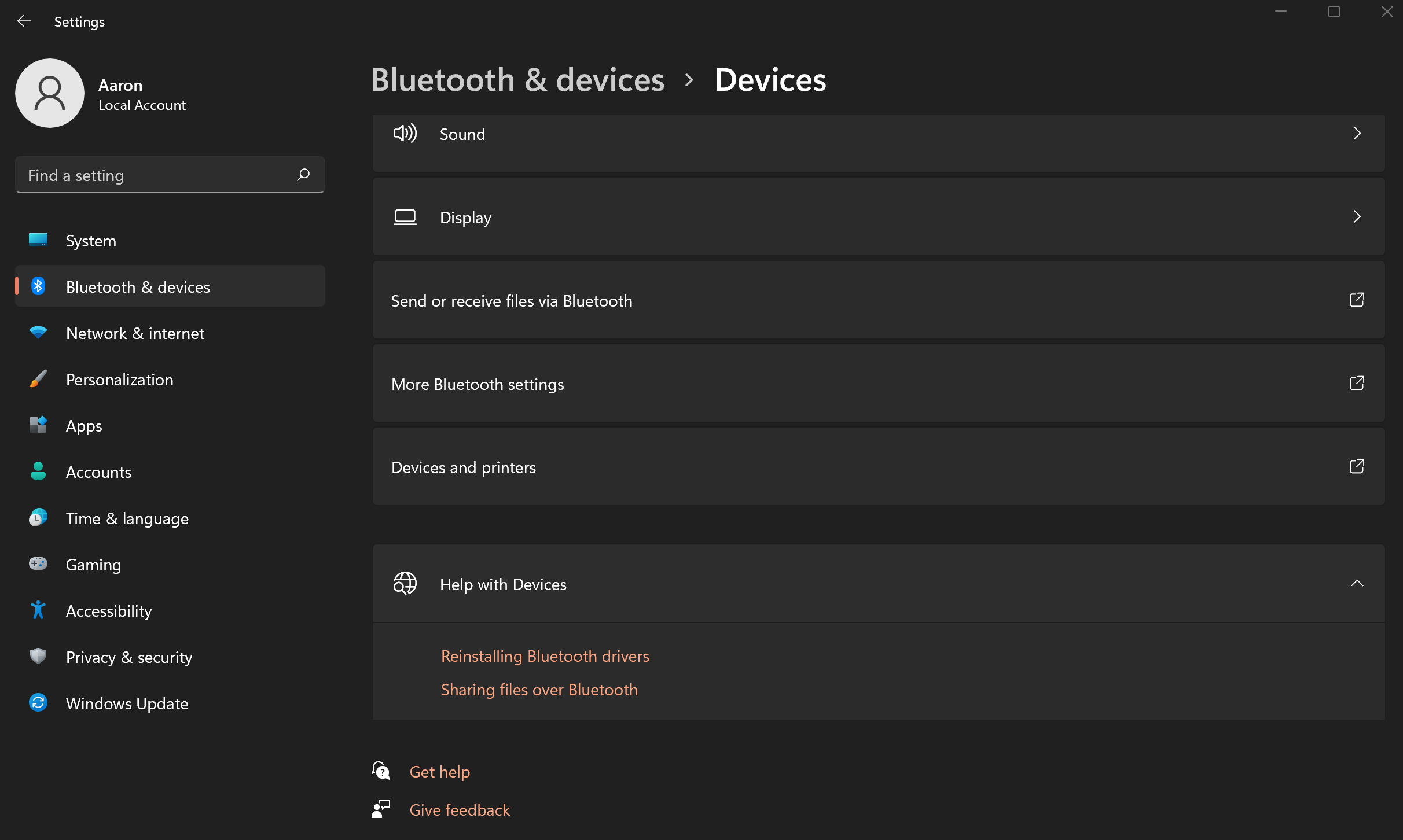
Task: Click the Sound speaker icon
Action: [x=405, y=134]
